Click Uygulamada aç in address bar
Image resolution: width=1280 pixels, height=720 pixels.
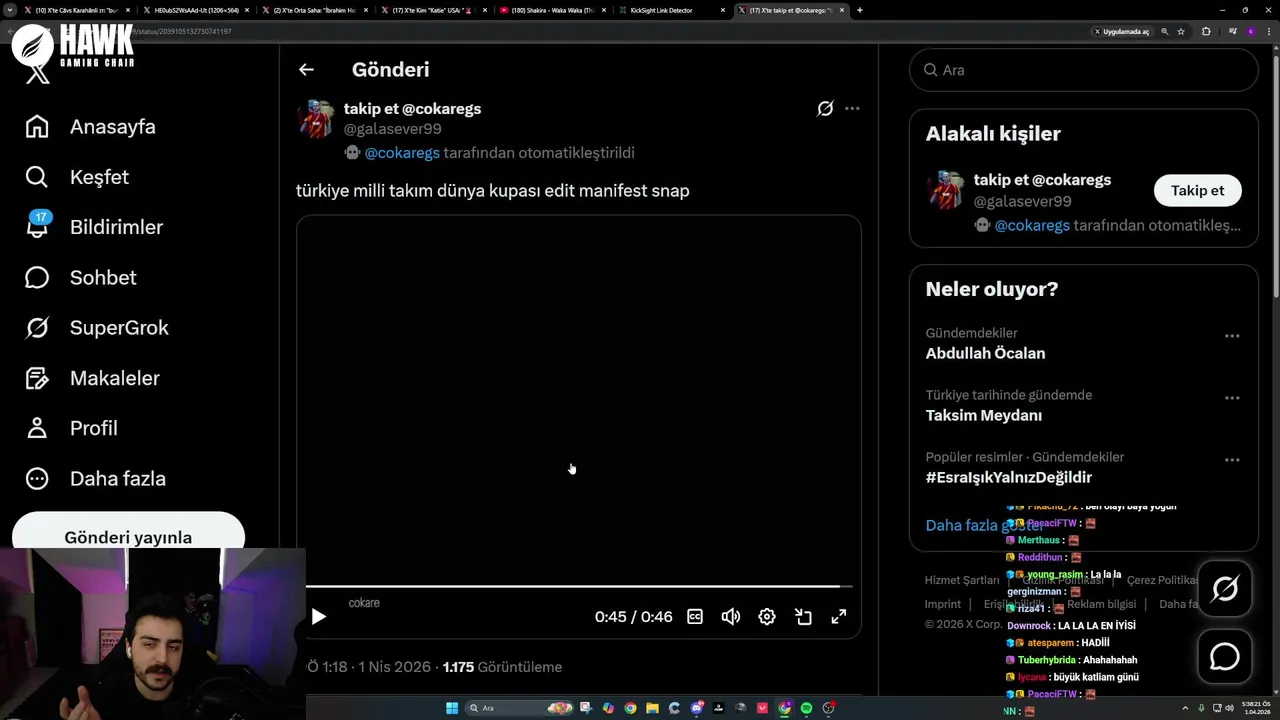[1122, 32]
